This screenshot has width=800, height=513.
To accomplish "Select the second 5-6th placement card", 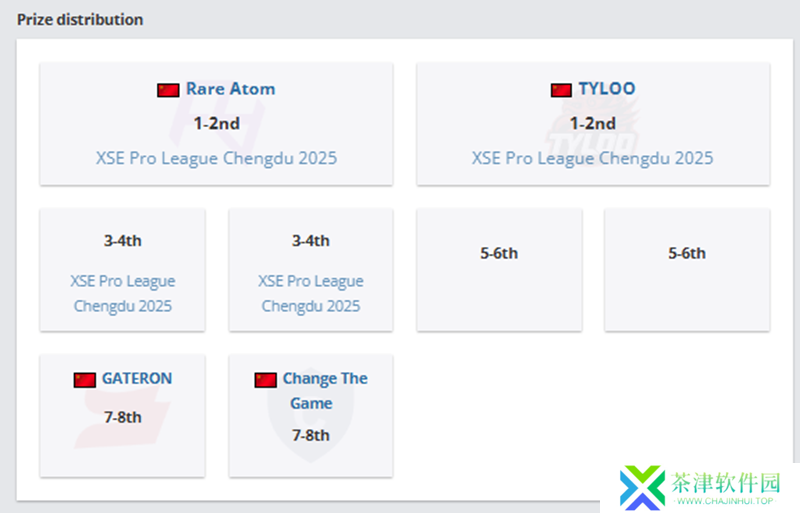I will pyautogui.click(x=687, y=270).
